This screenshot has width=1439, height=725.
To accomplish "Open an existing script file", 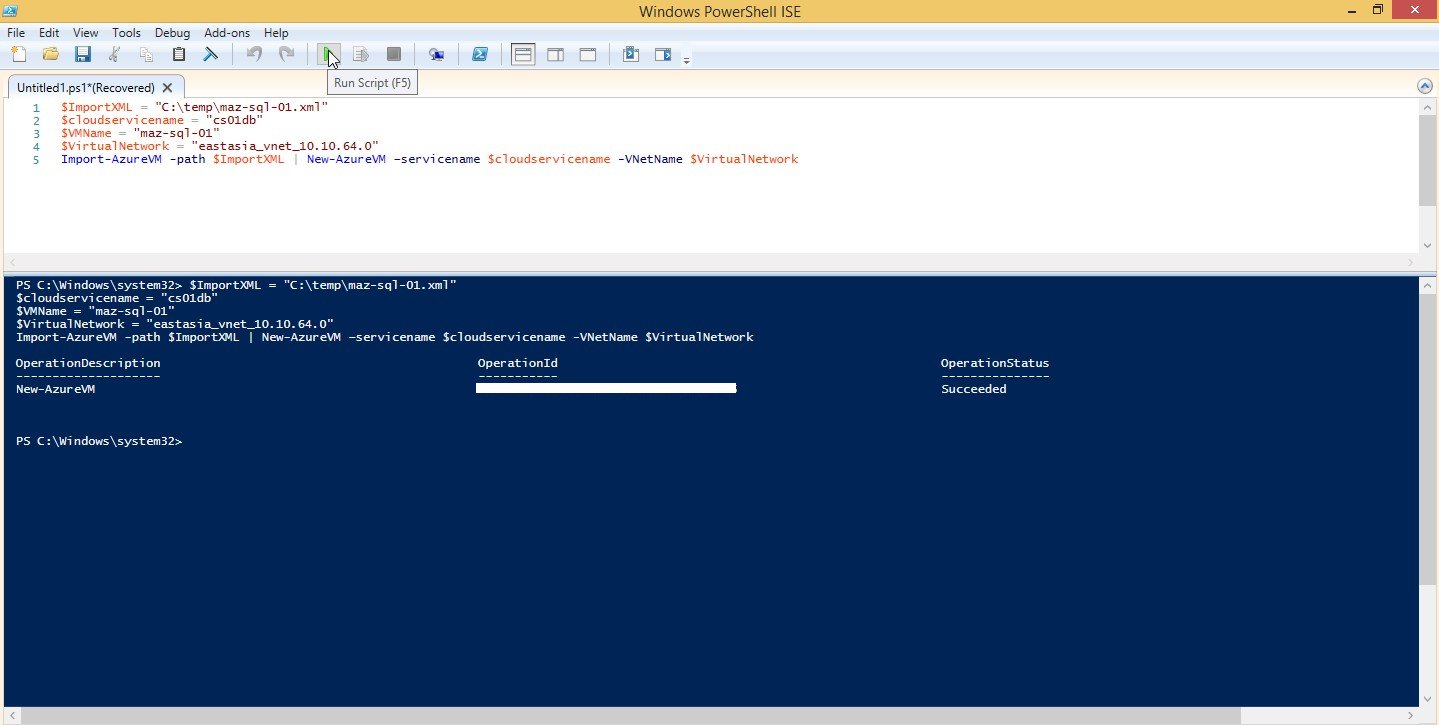I will tap(50, 54).
